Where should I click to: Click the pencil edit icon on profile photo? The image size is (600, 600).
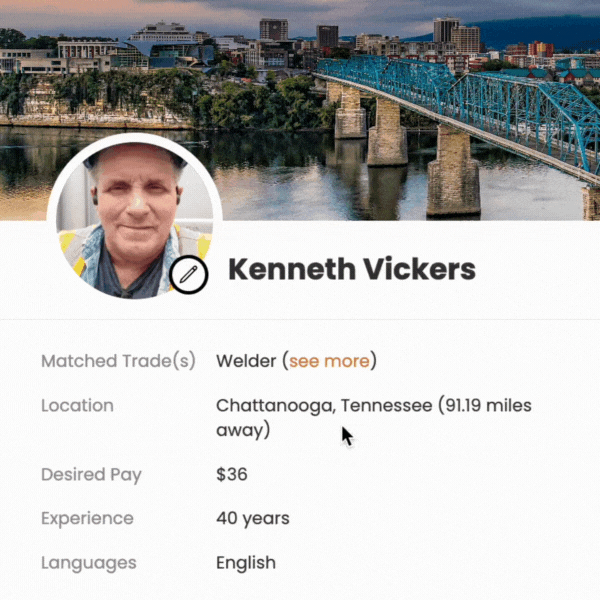189,274
